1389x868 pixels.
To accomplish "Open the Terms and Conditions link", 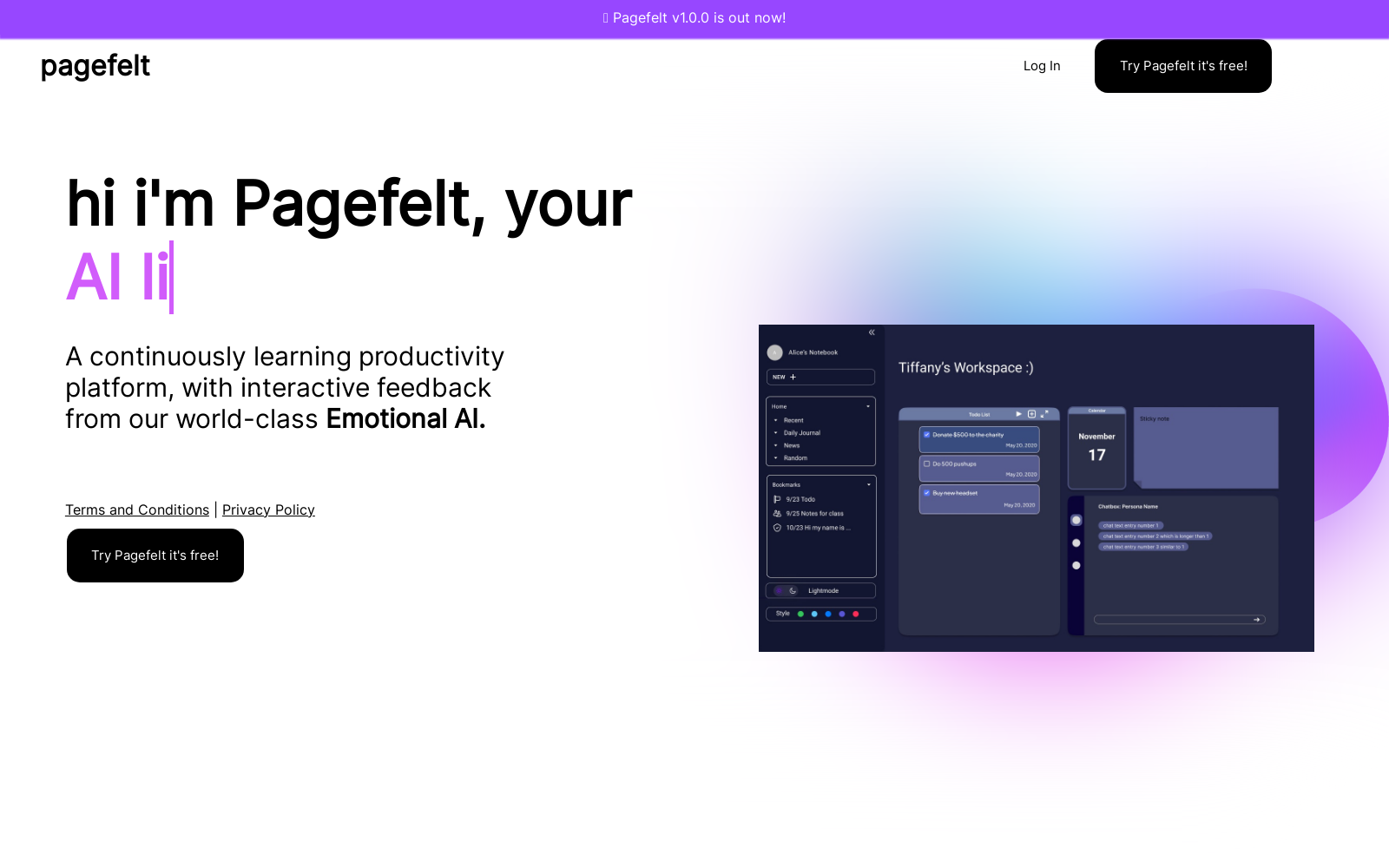I will pyautogui.click(x=137, y=510).
